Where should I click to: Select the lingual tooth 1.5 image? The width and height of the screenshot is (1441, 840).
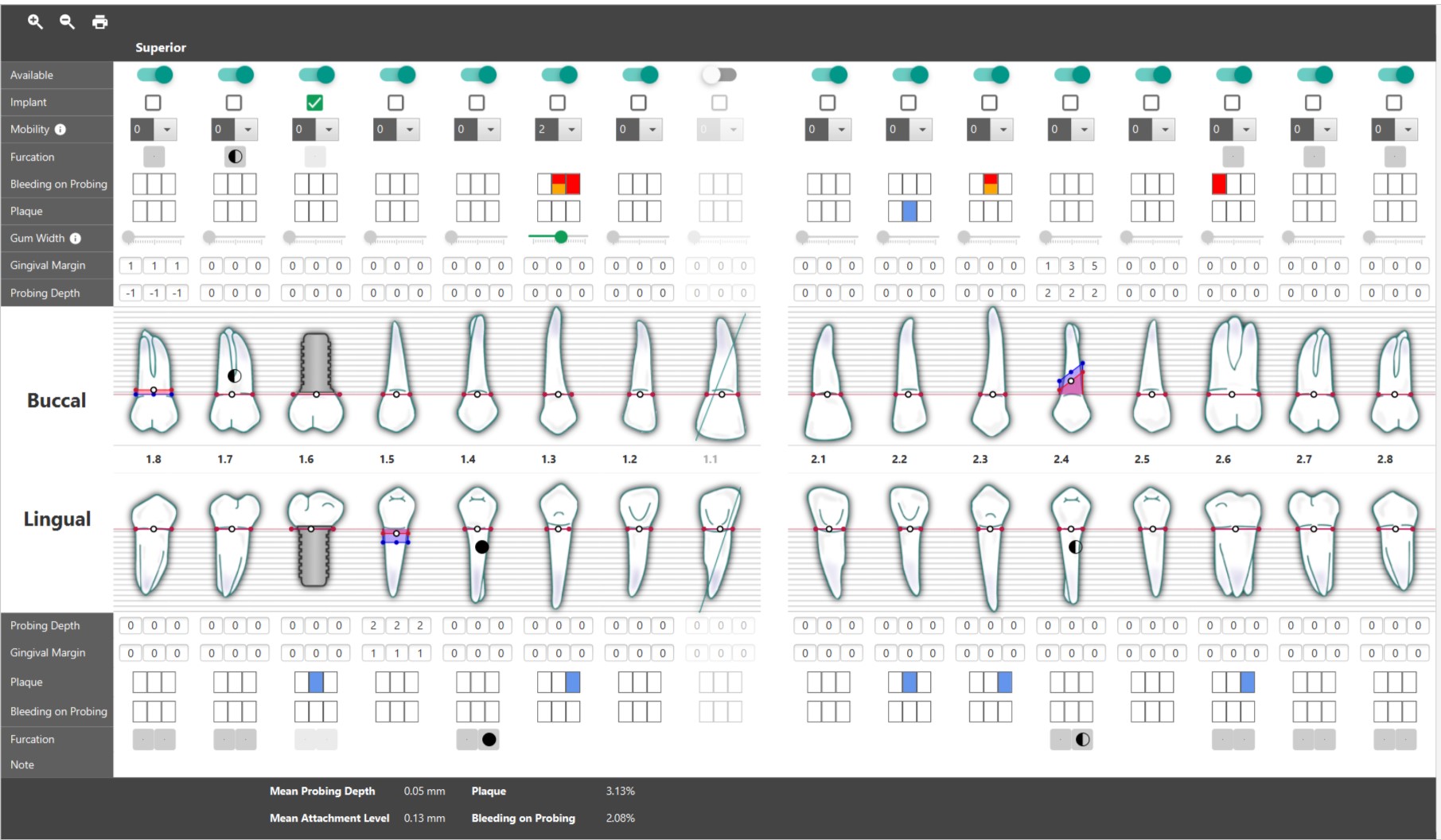click(x=395, y=543)
